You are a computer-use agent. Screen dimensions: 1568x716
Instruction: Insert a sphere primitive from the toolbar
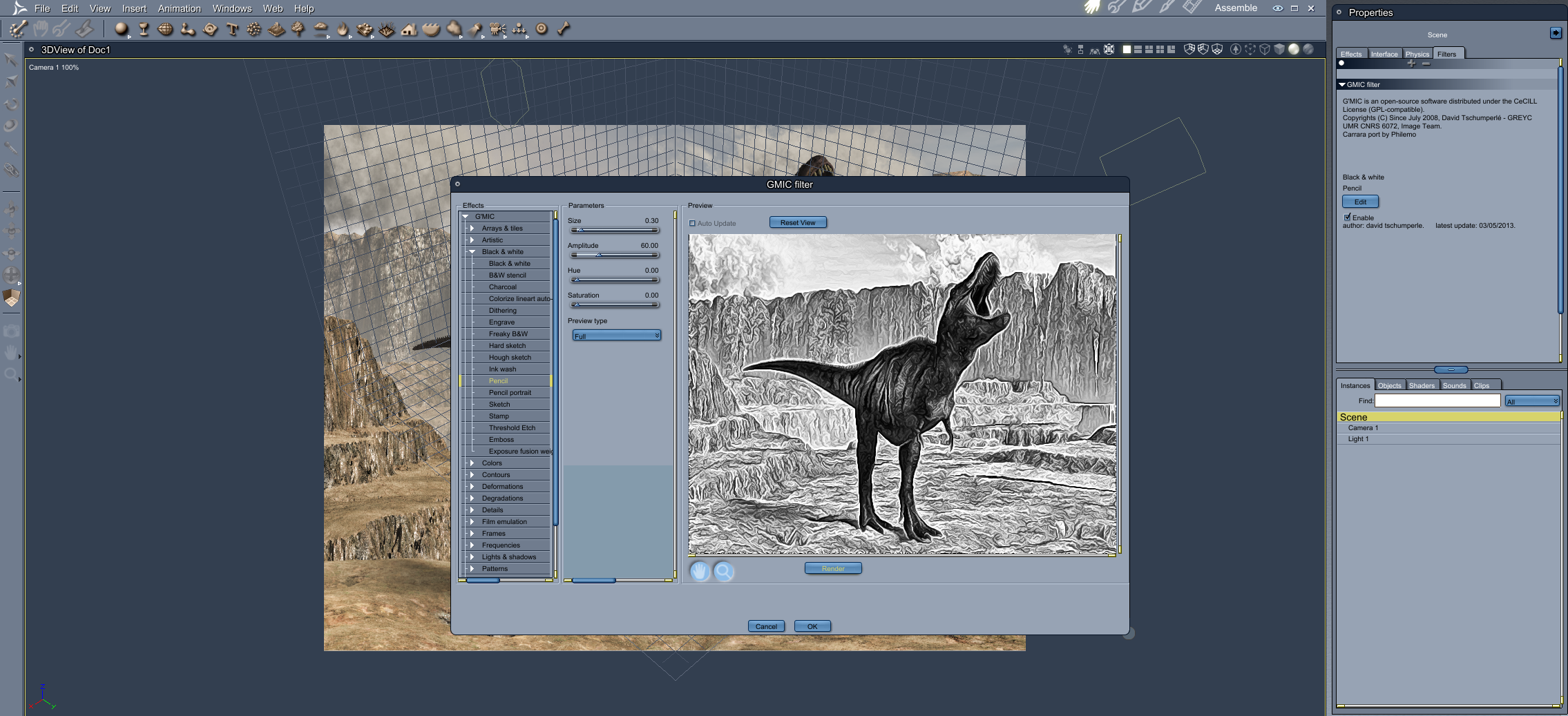pyautogui.click(x=122, y=29)
